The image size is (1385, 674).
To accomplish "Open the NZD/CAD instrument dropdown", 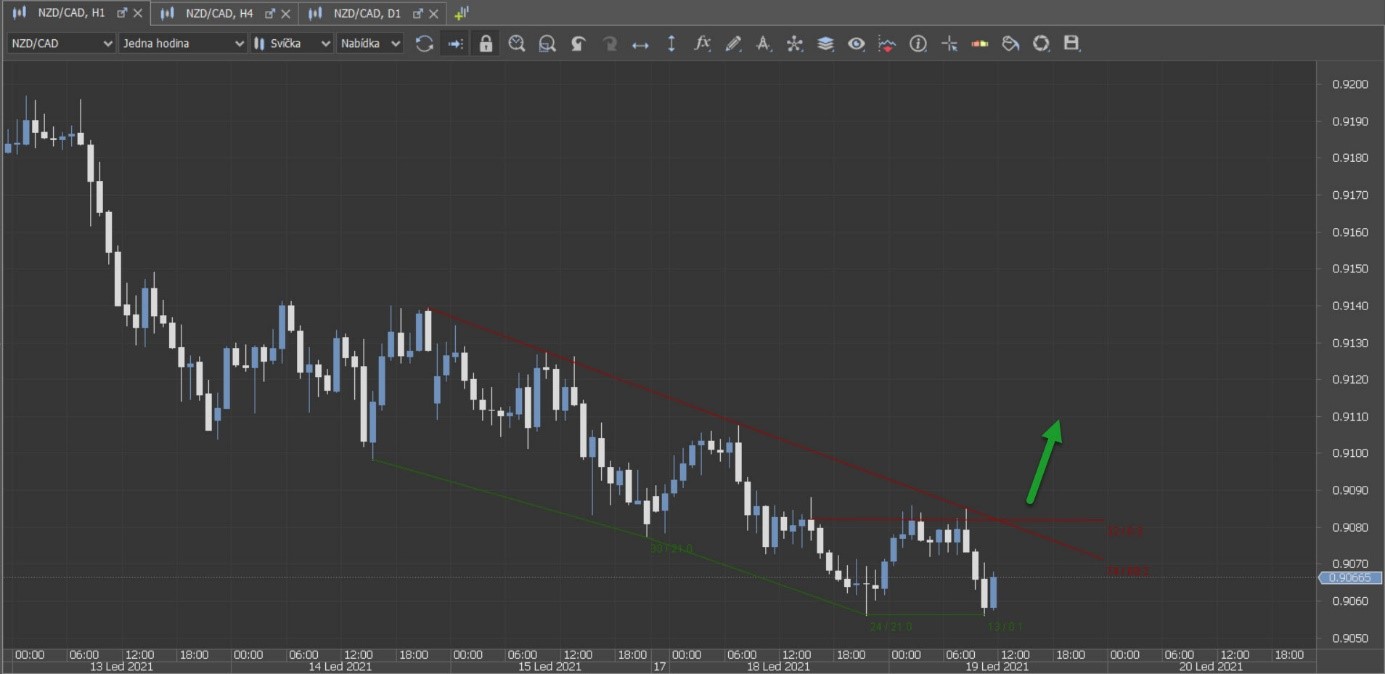I will tap(62, 44).
